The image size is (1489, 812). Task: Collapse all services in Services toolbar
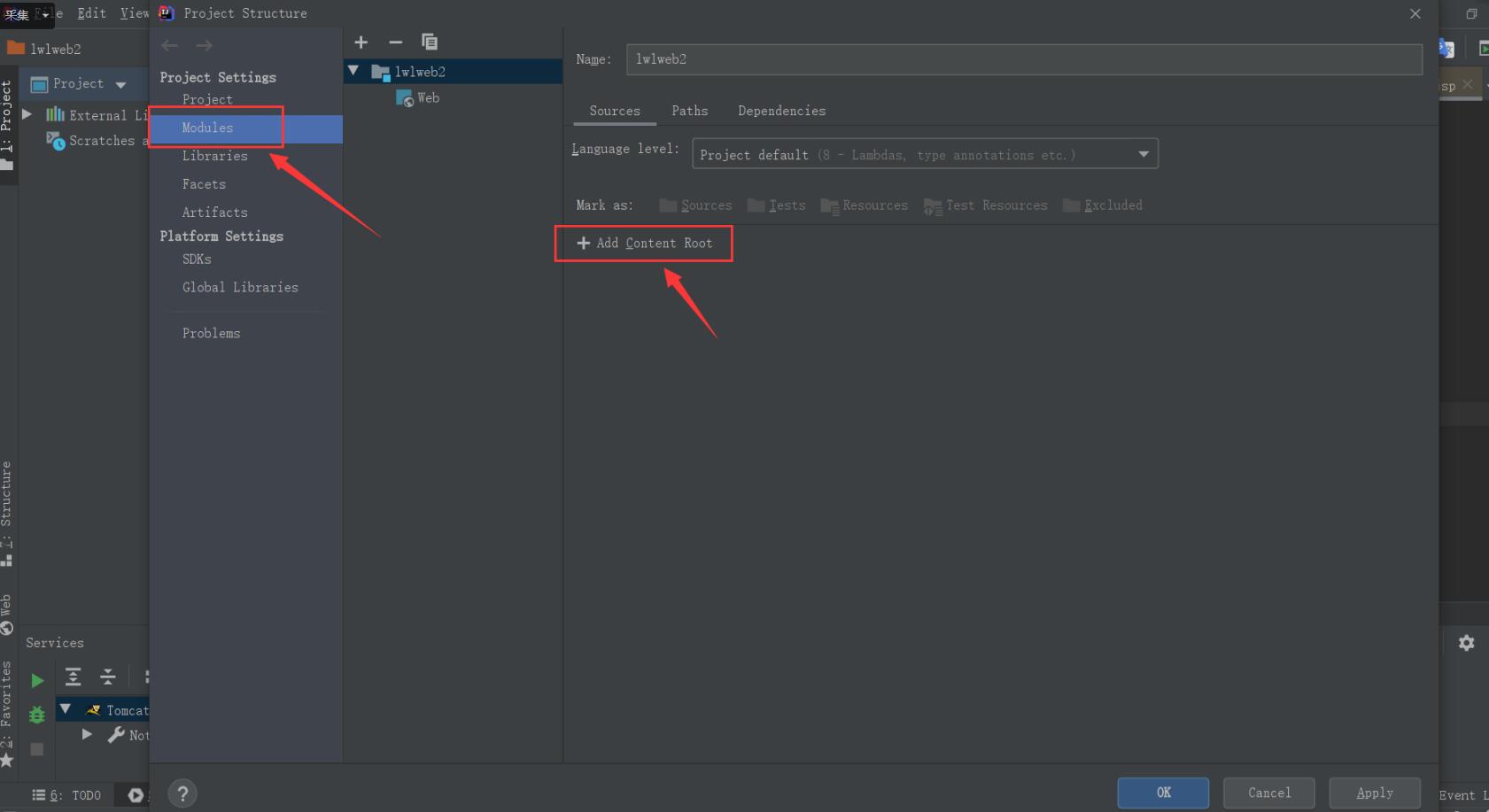tap(108, 677)
